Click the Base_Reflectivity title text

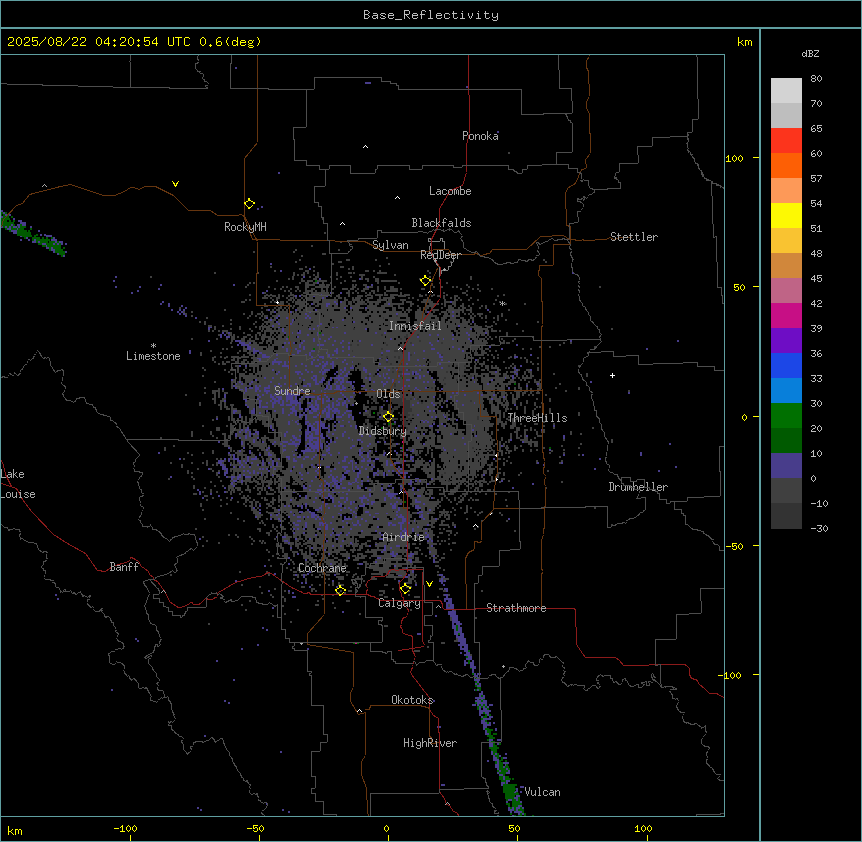coord(431,15)
